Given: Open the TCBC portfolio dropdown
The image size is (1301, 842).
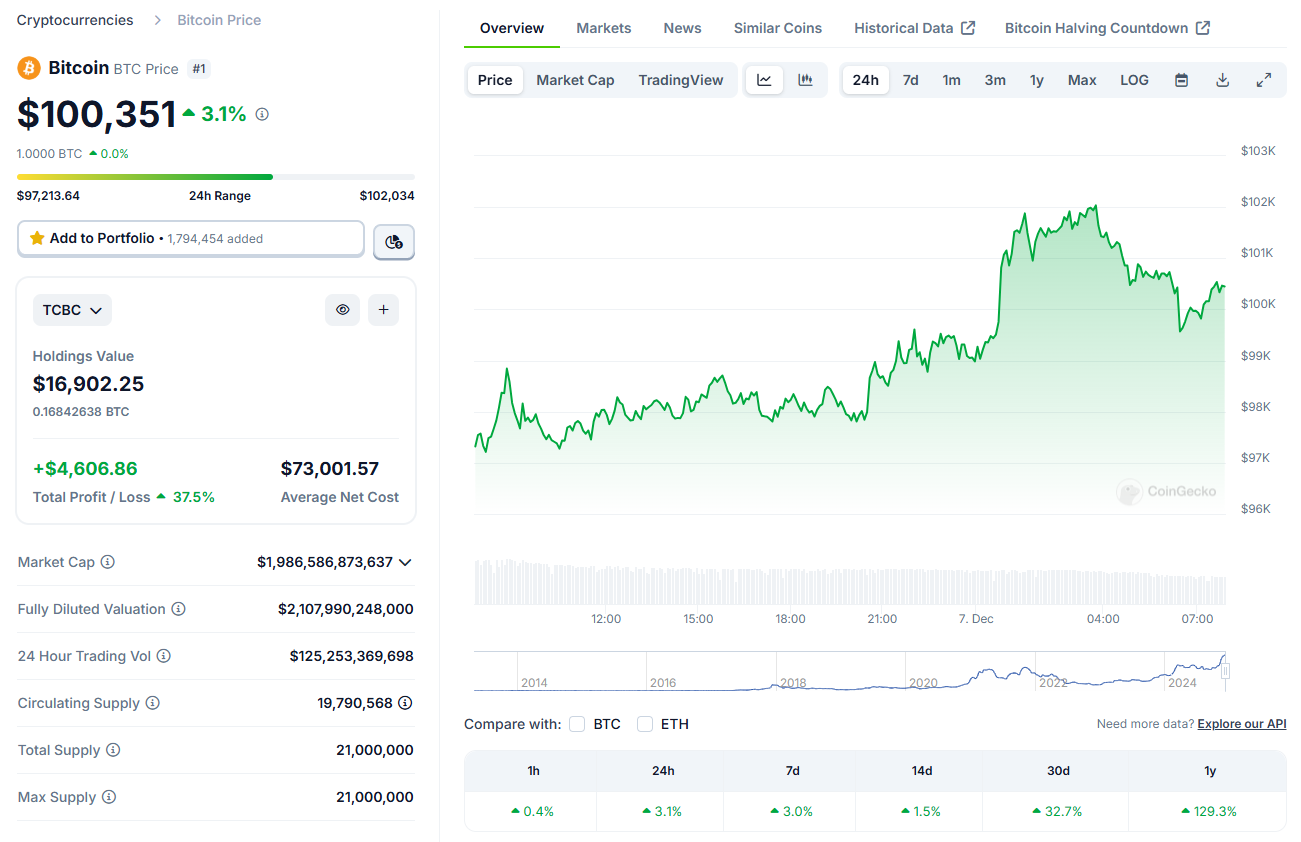Looking at the screenshot, I should tap(71, 309).
